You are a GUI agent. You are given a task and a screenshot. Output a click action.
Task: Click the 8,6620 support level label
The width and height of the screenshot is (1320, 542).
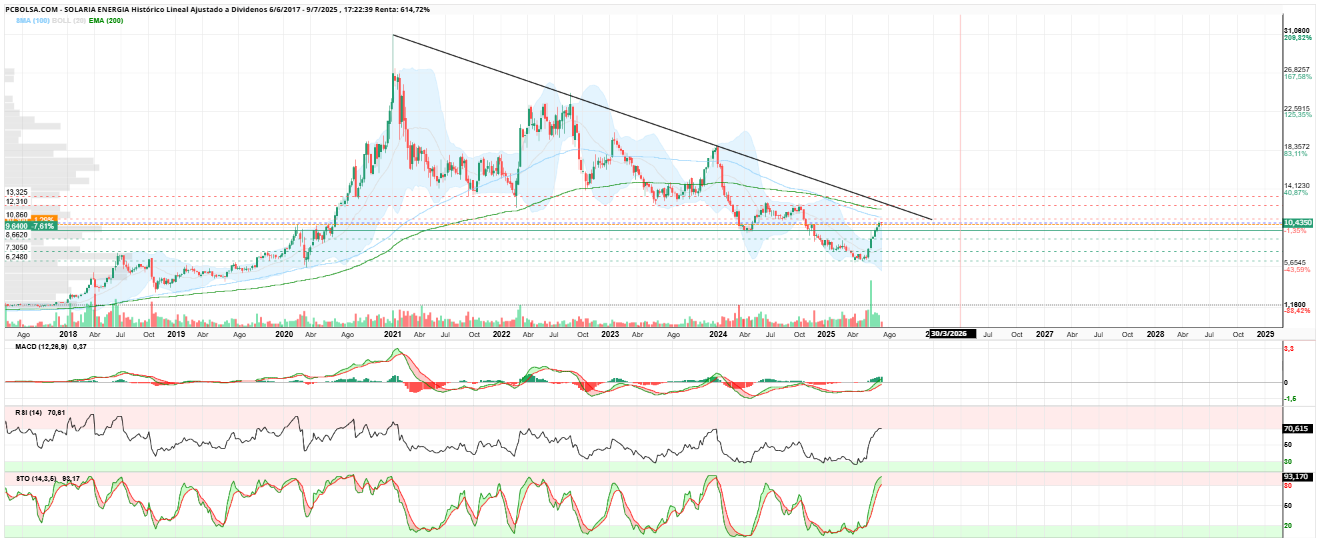pyautogui.click(x=16, y=235)
